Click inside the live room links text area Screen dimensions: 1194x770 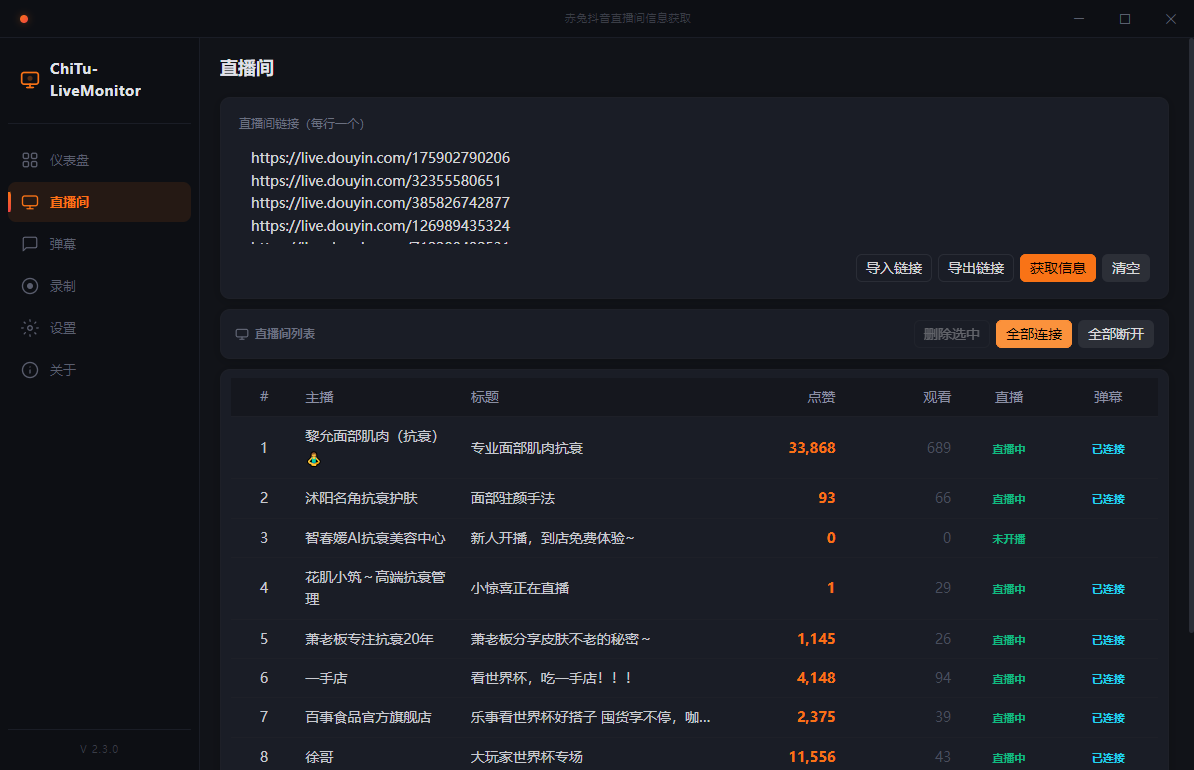click(694, 192)
